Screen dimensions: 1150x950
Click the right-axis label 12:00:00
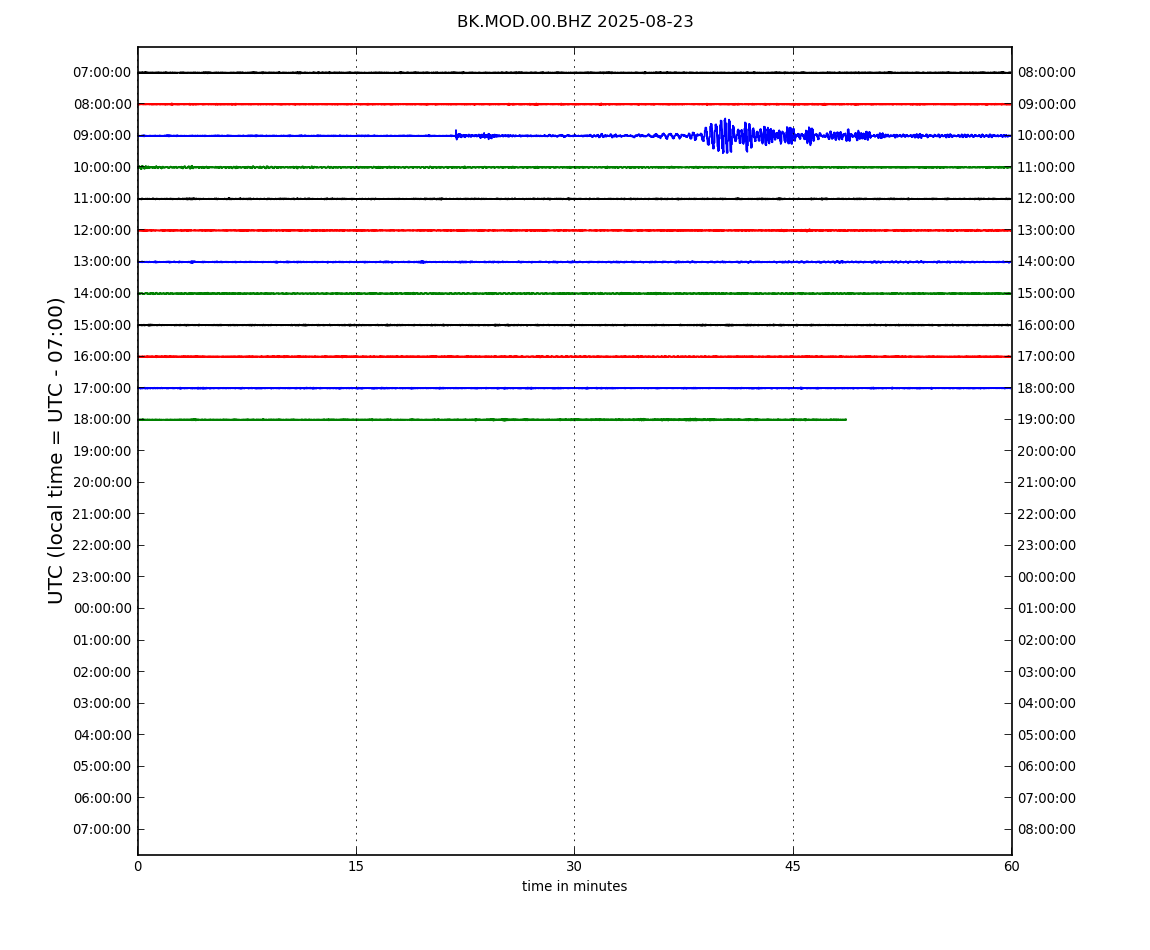[x=1047, y=199]
